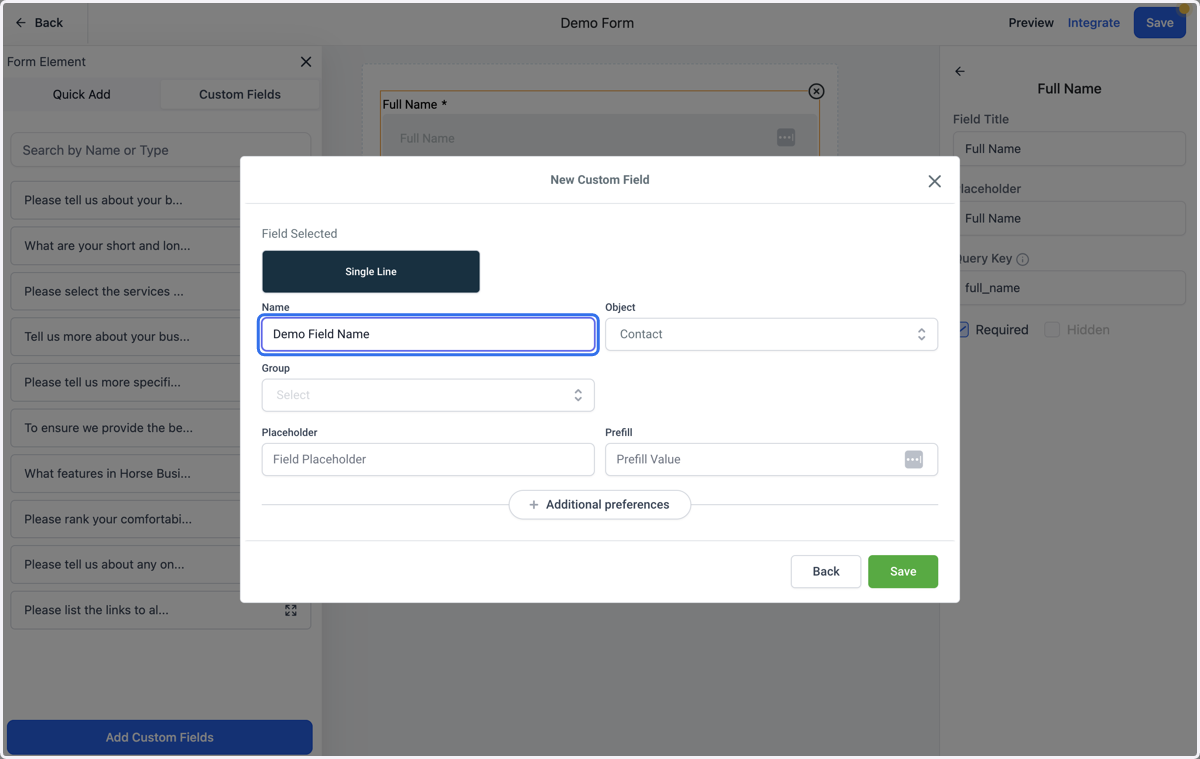Toggle the Hidden checkbox
The width and height of the screenshot is (1200, 759).
tap(1052, 330)
